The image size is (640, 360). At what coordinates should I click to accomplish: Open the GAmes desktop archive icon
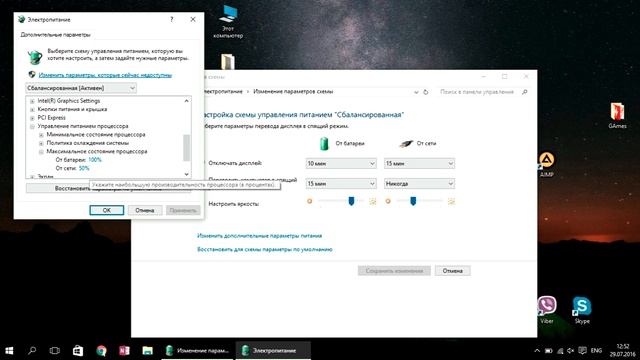click(617, 116)
